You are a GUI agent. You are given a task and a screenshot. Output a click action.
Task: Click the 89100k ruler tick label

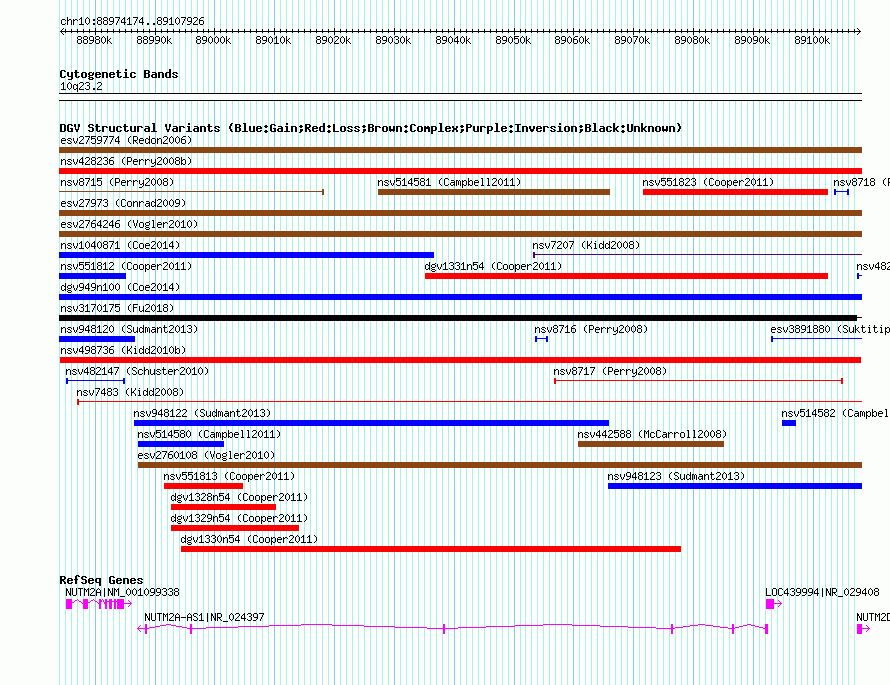click(x=812, y=40)
